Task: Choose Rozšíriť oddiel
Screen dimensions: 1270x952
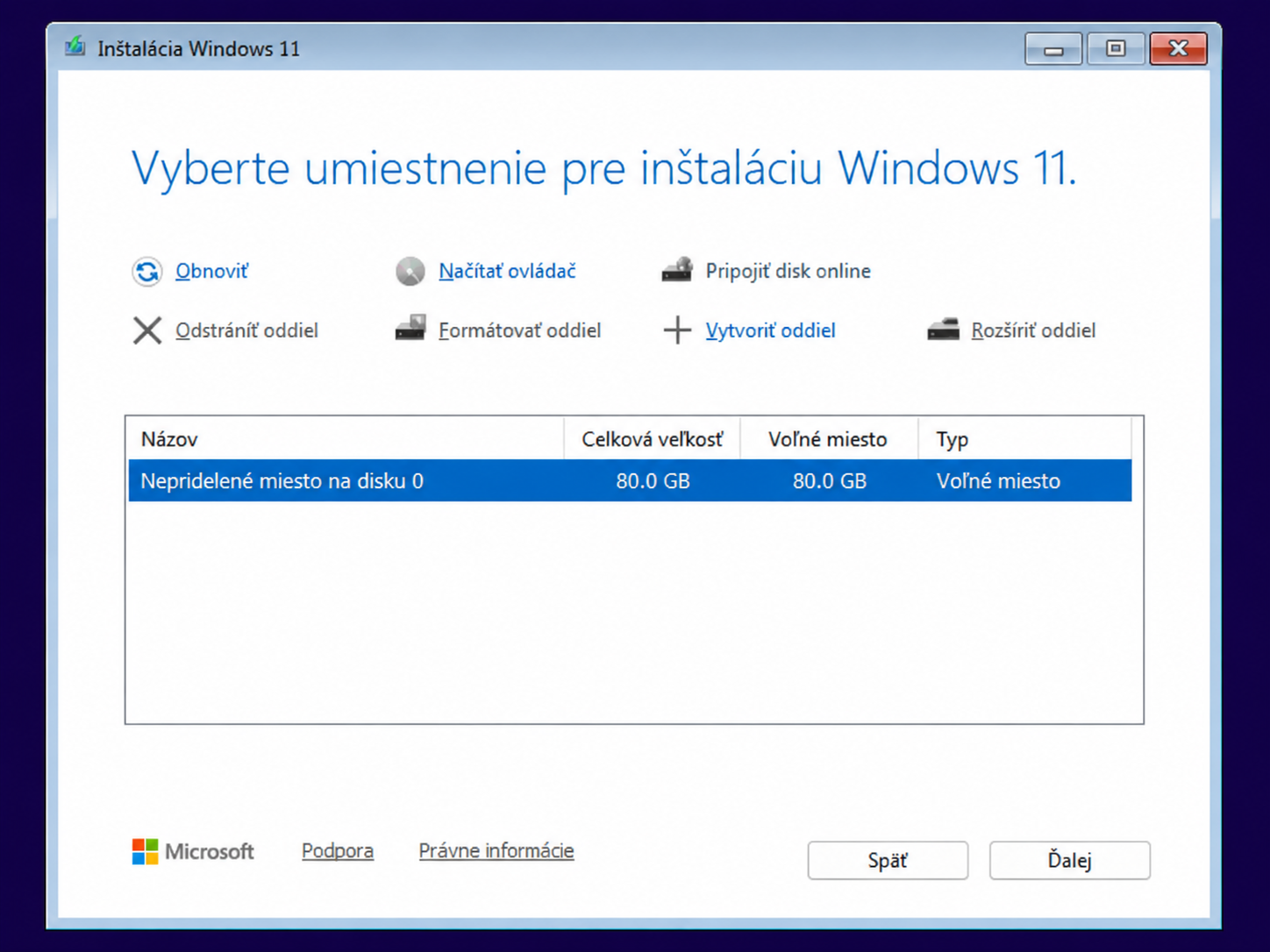Action: (x=1033, y=330)
